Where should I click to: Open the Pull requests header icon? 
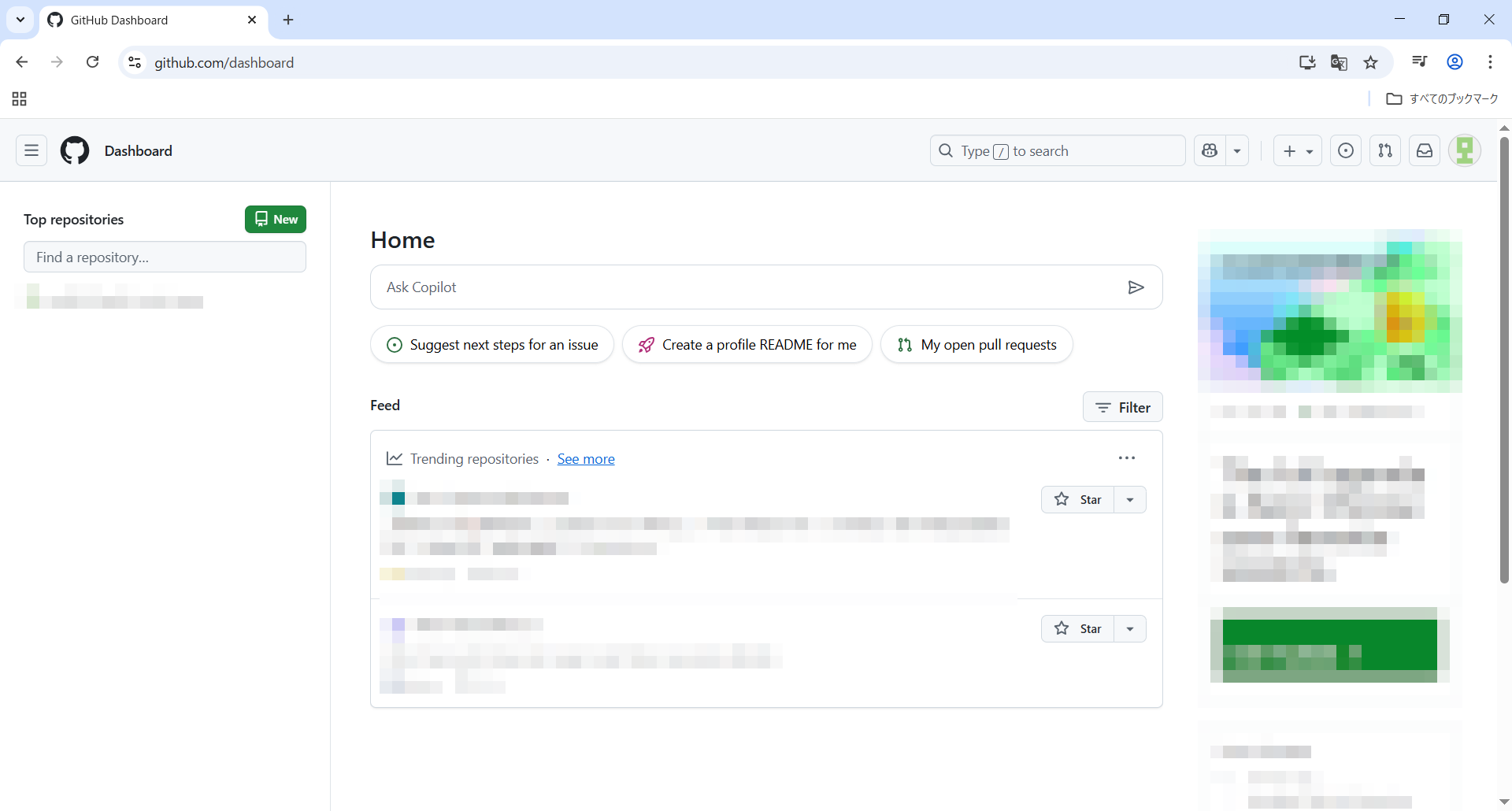(1385, 150)
